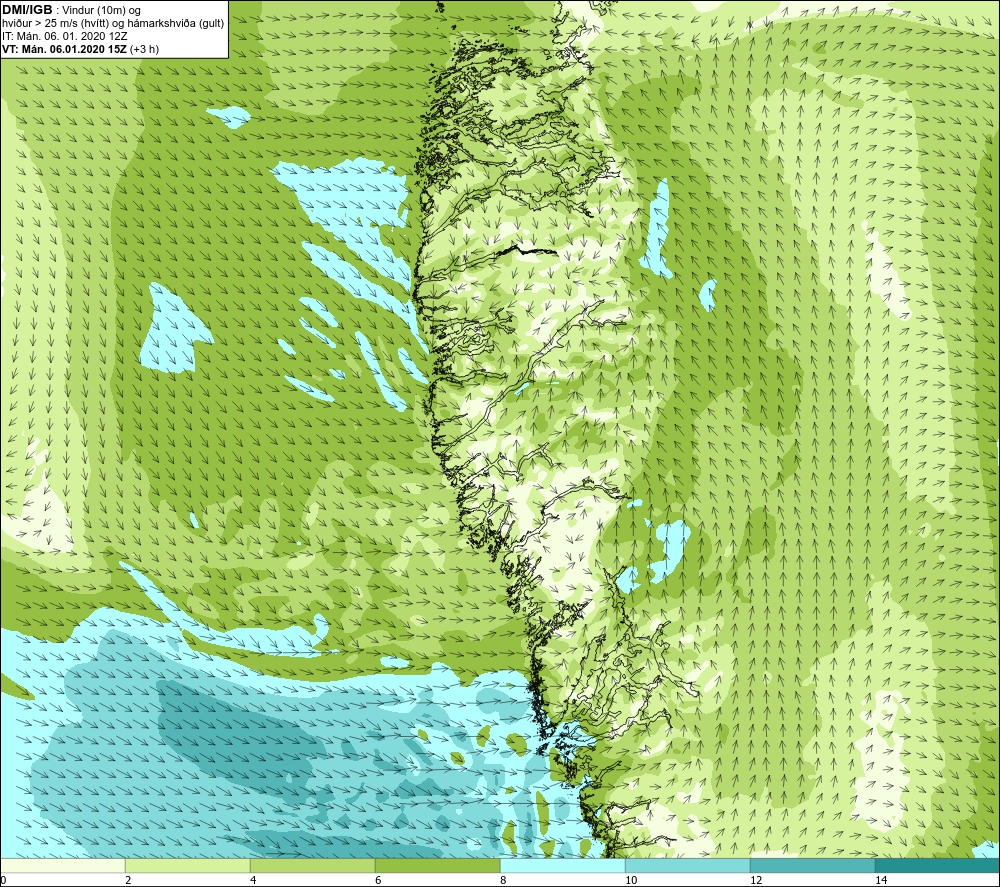This screenshot has height=887, width=1000.
Task: Click the legend value '14'
Action: coord(881,880)
